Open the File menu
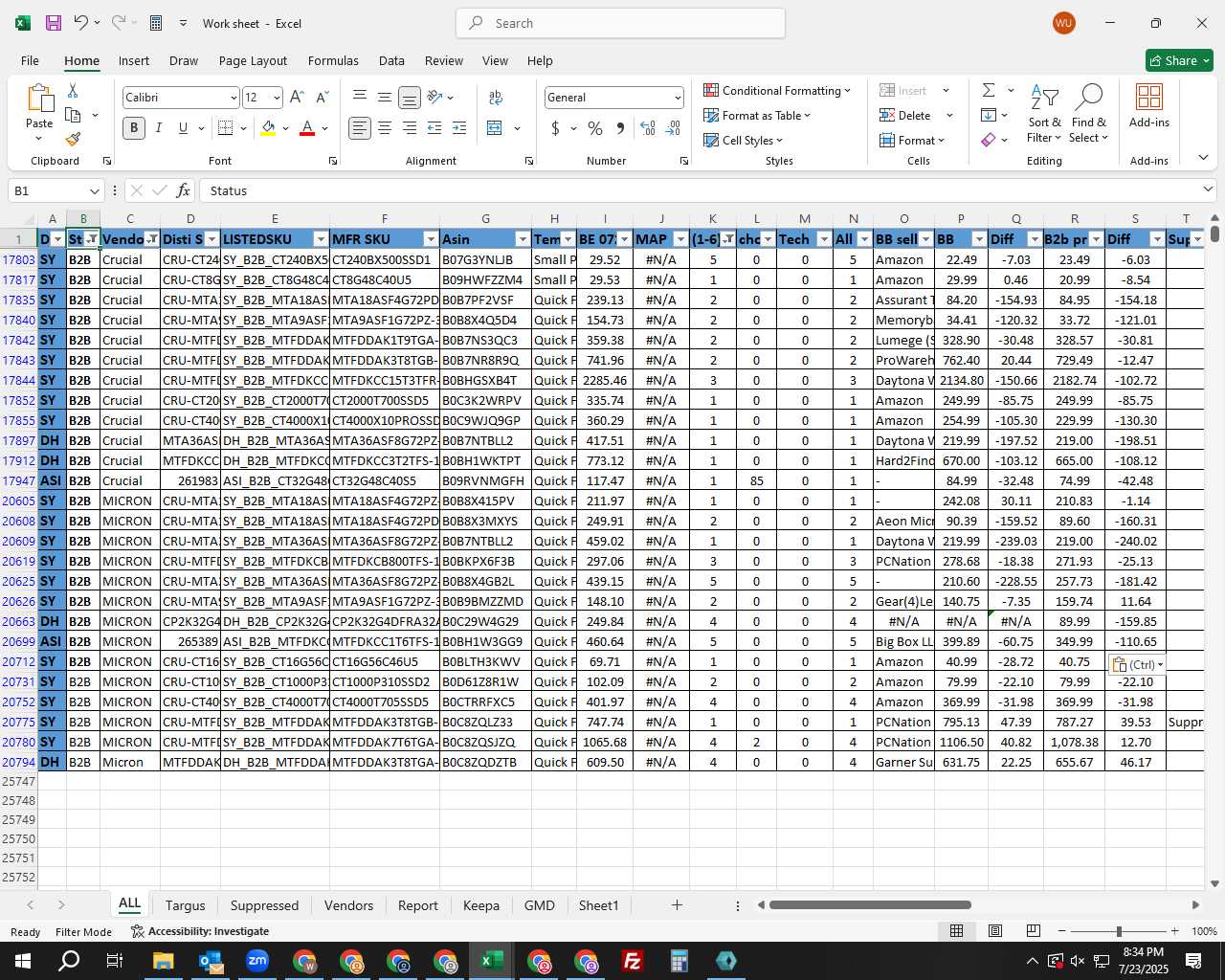Viewport: 1225px width, 980px height. (x=30, y=60)
